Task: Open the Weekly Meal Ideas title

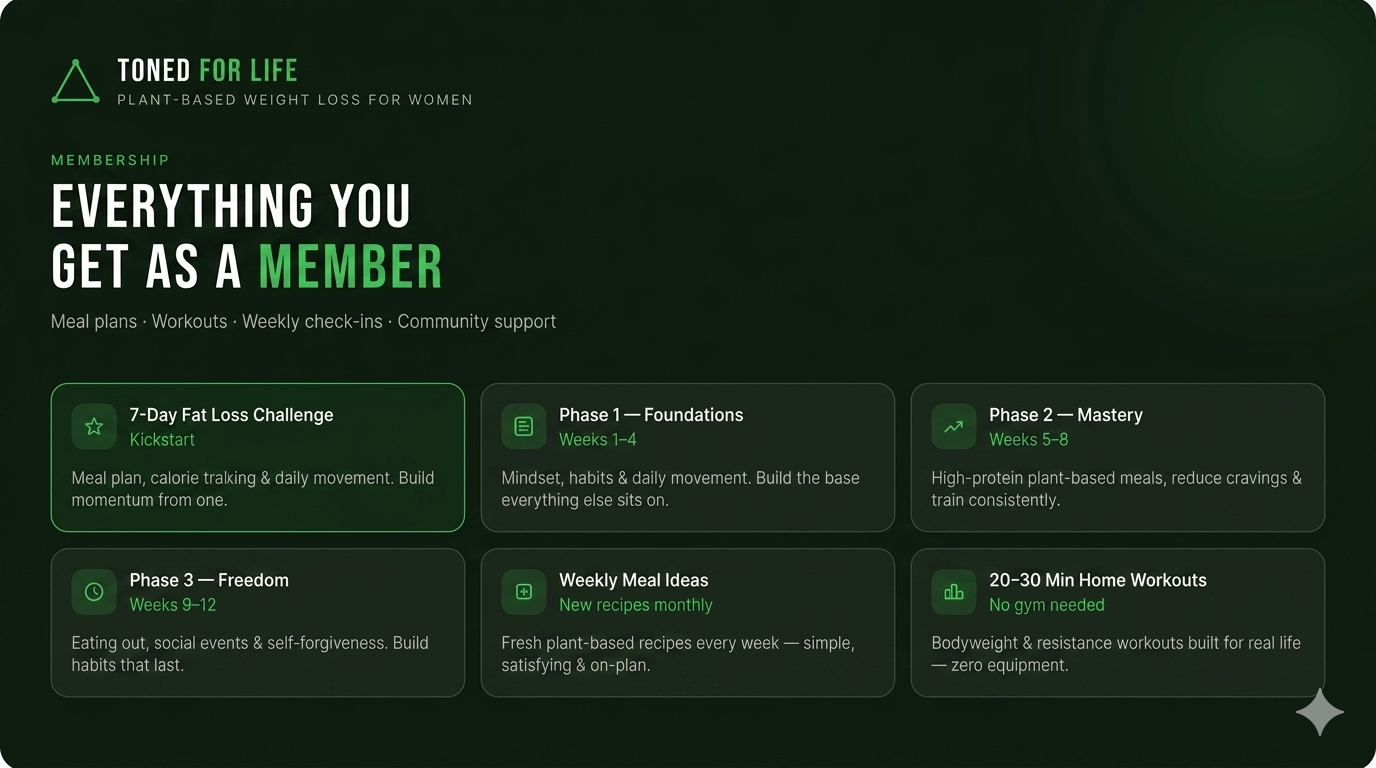Action: coord(634,580)
